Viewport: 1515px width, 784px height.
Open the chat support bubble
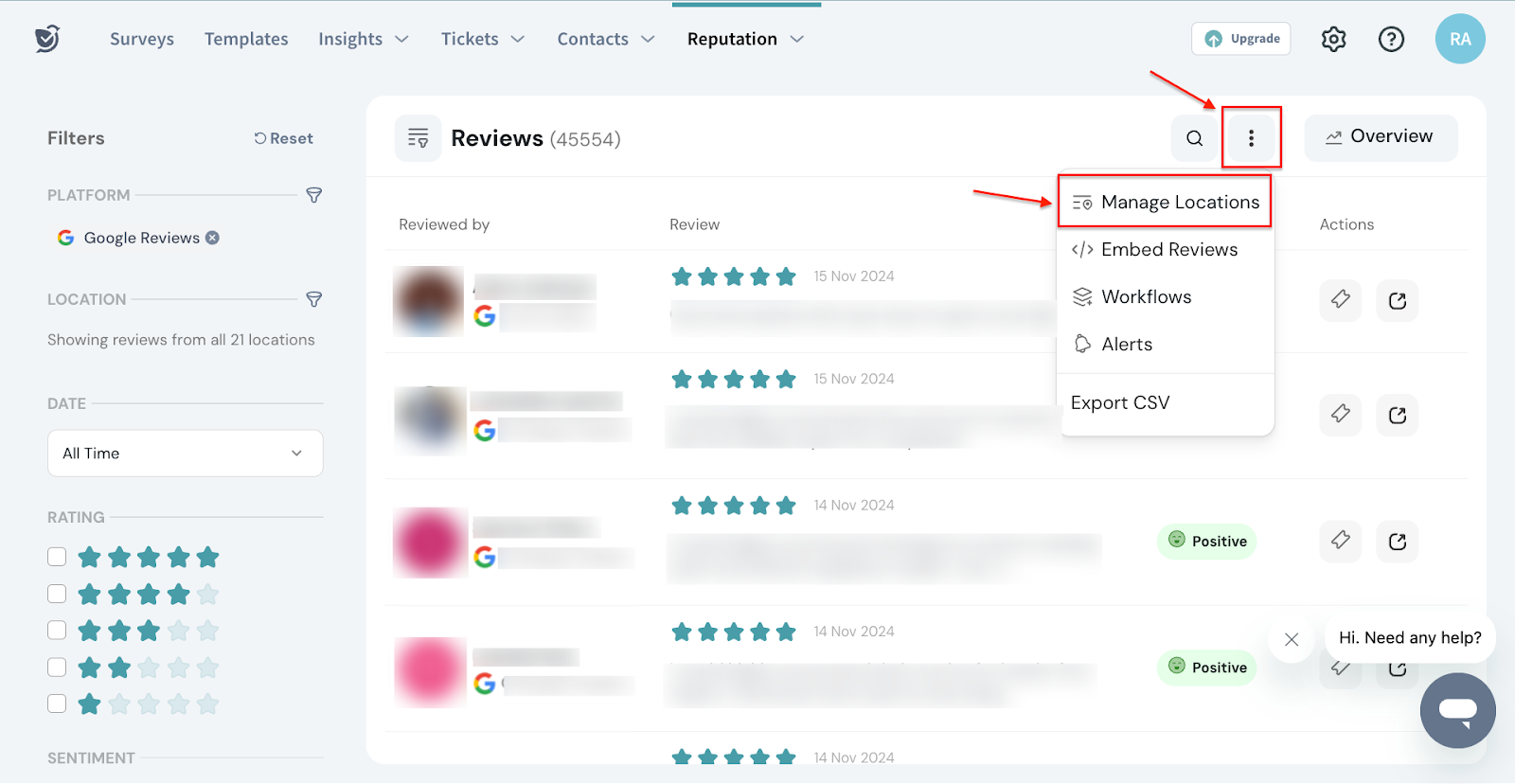1457,710
